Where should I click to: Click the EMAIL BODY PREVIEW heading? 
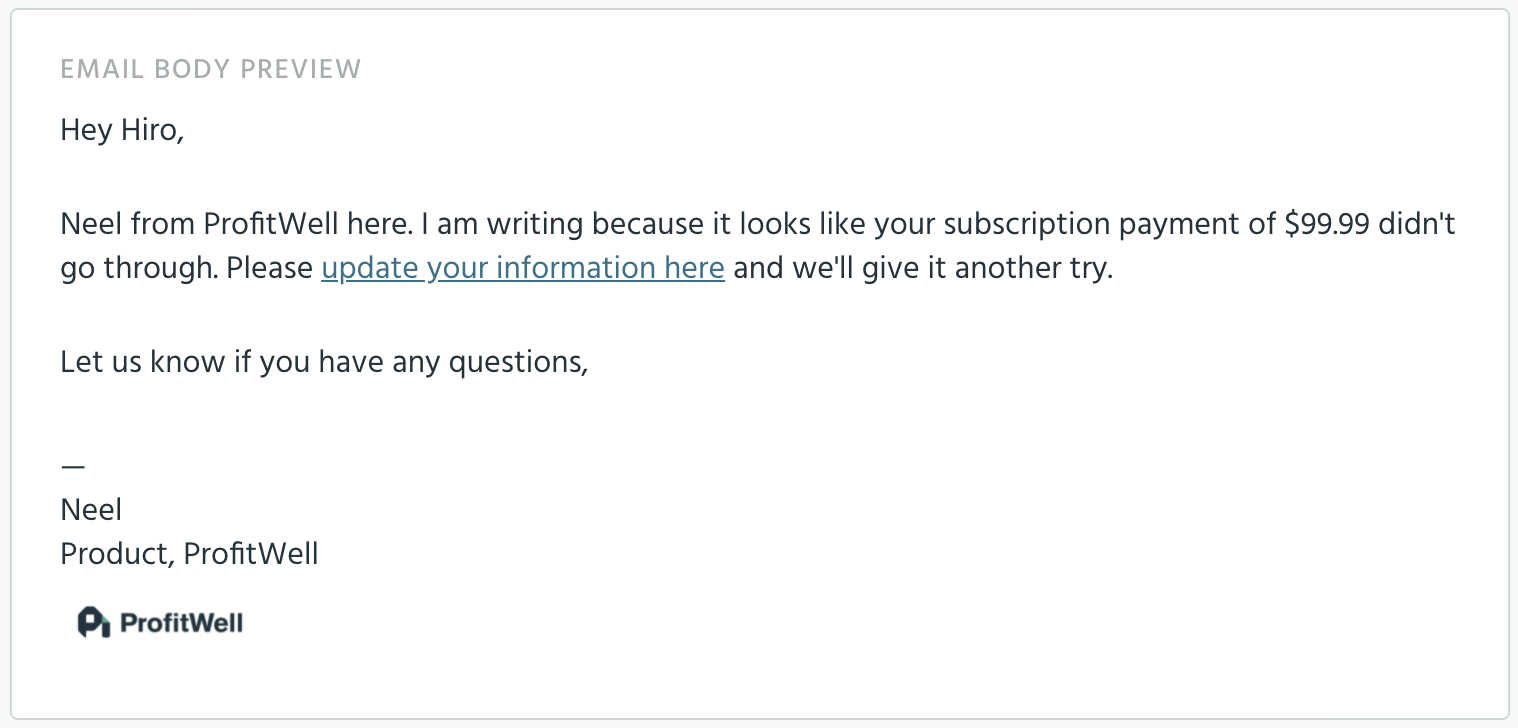[211, 69]
